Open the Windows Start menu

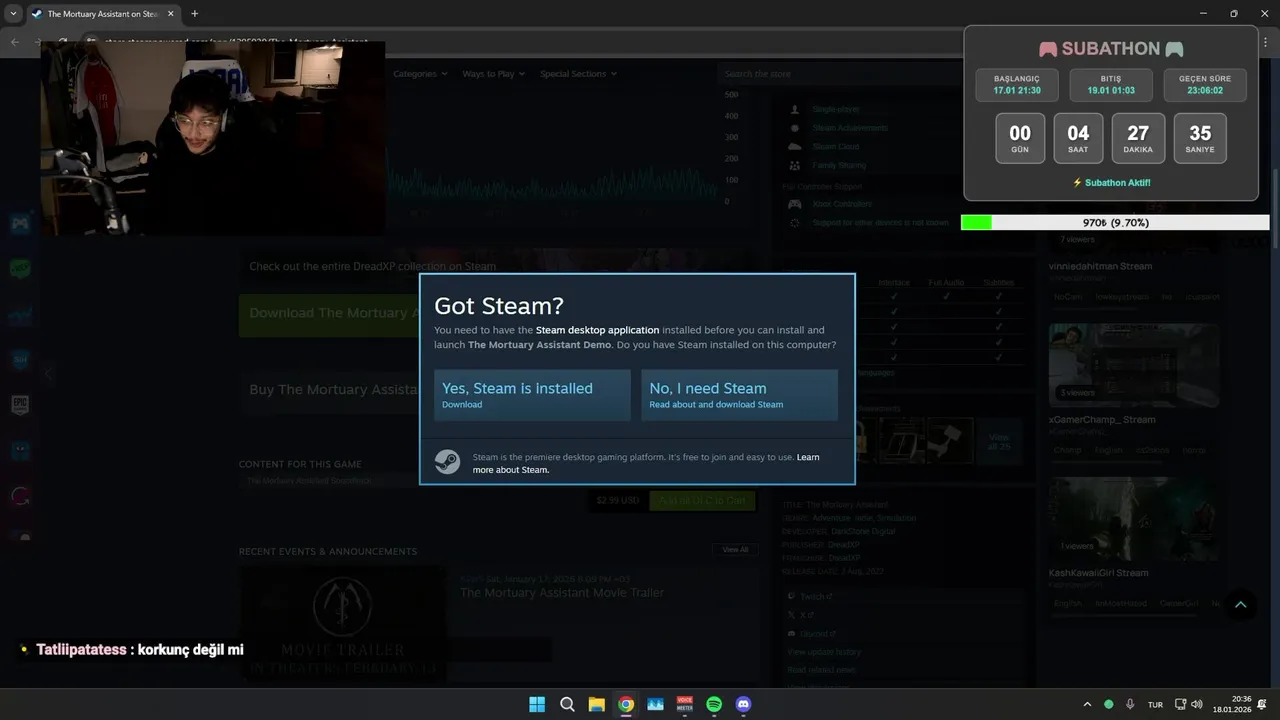click(x=537, y=704)
